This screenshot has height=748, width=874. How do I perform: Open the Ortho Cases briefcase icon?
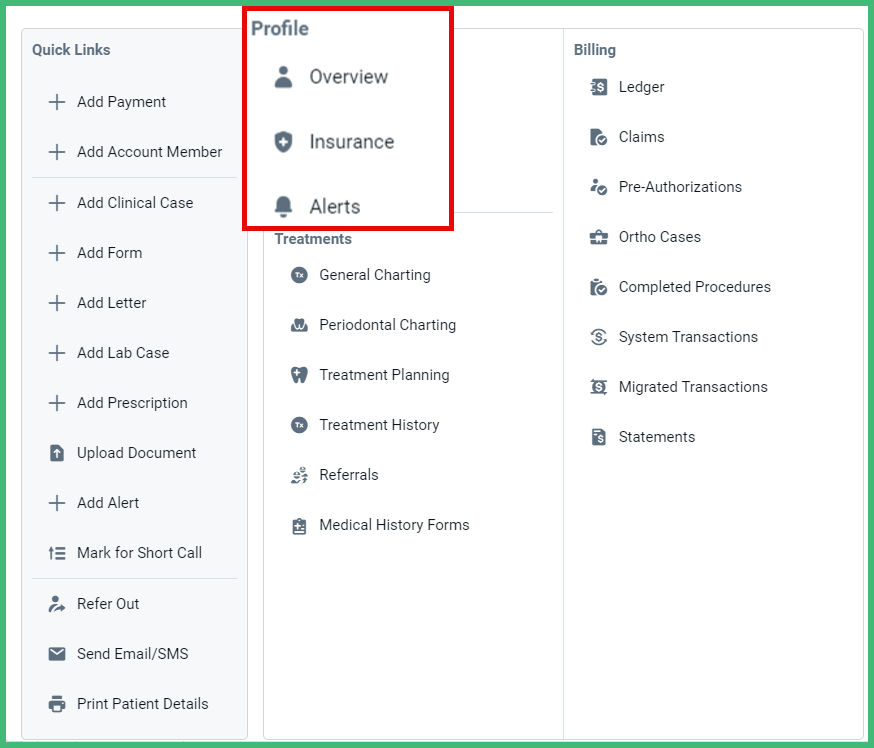[x=596, y=237]
